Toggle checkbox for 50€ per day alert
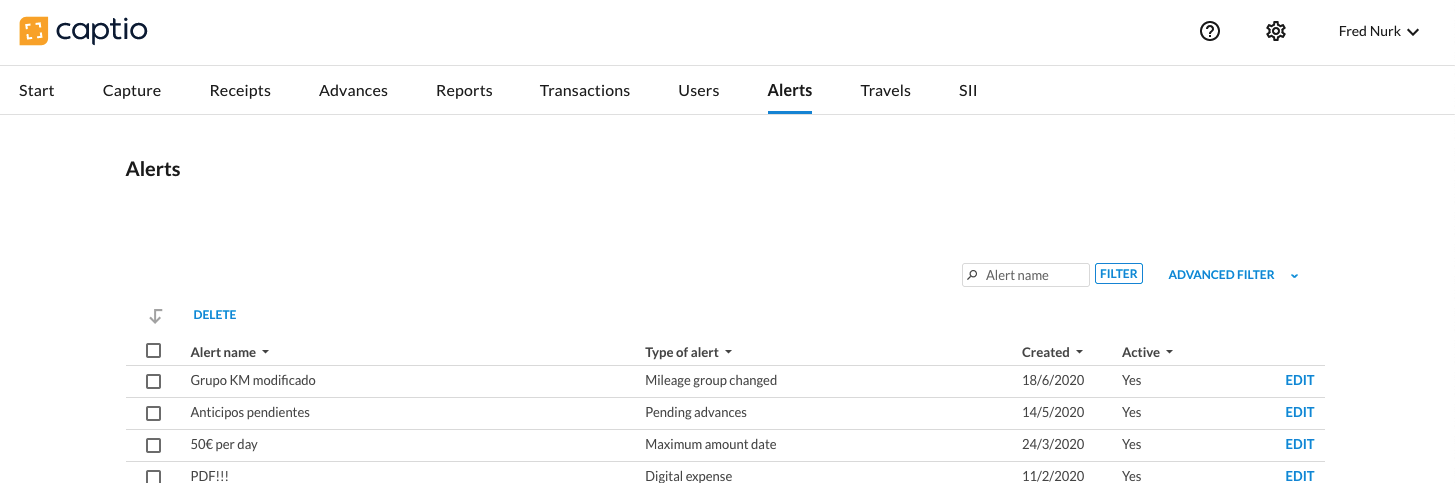Screen dimensions: 1455x483 point(153,445)
